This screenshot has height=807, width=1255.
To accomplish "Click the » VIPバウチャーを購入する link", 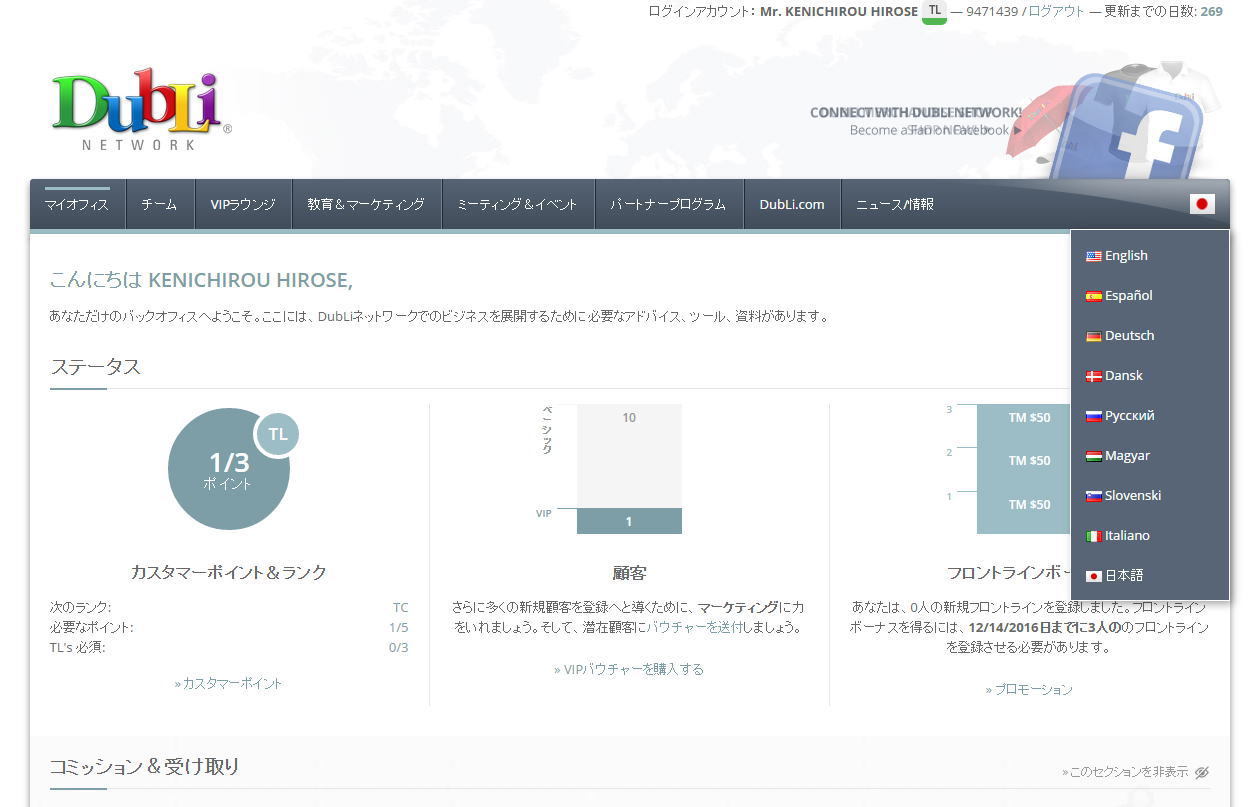I will 629,669.
